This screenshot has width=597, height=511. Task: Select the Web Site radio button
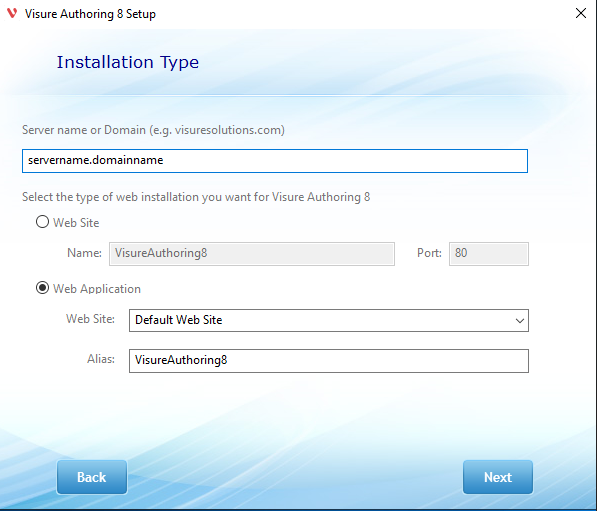42,222
